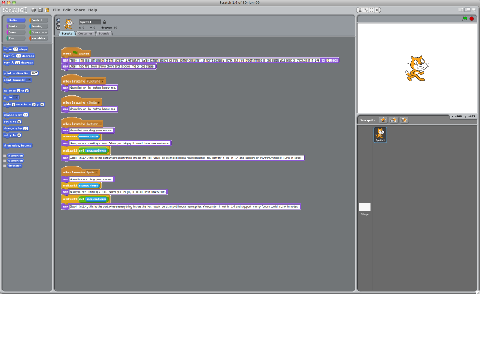Click the set x to block
The image size is (480, 360).
(x=12, y=122)
